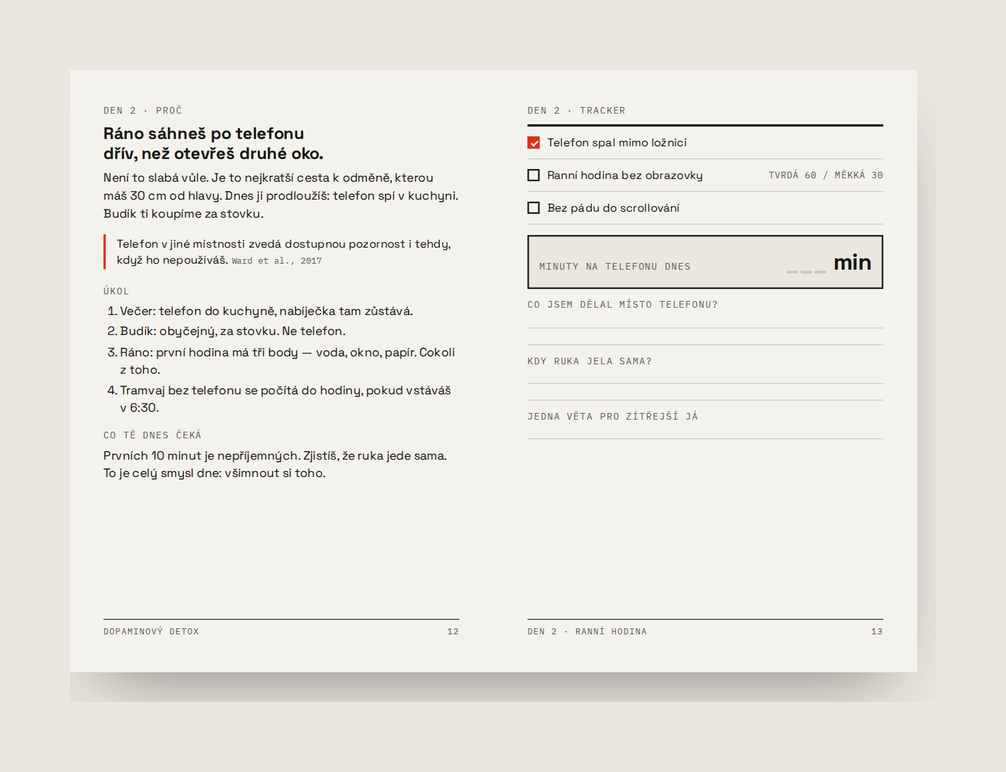Click the 'MINUTY NA TELEFONU DNES' label
1006x772 pixels.
pos(615,267)
